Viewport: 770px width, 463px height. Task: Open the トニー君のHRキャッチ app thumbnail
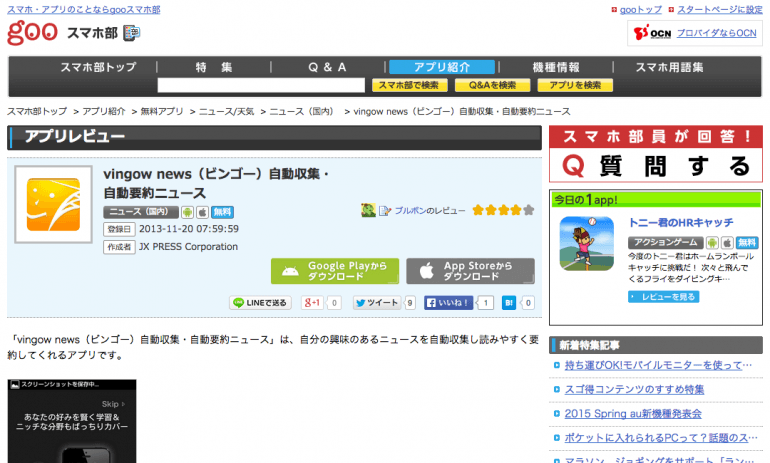pos(587,244)
